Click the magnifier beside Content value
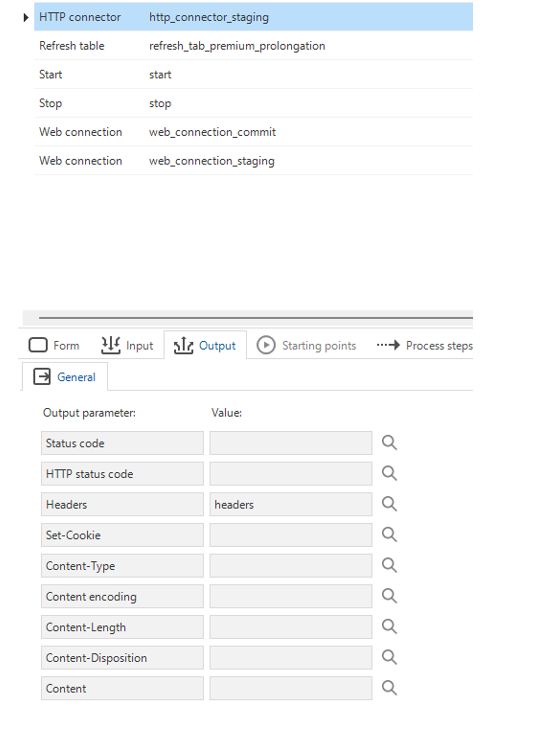 pos(389,688)
